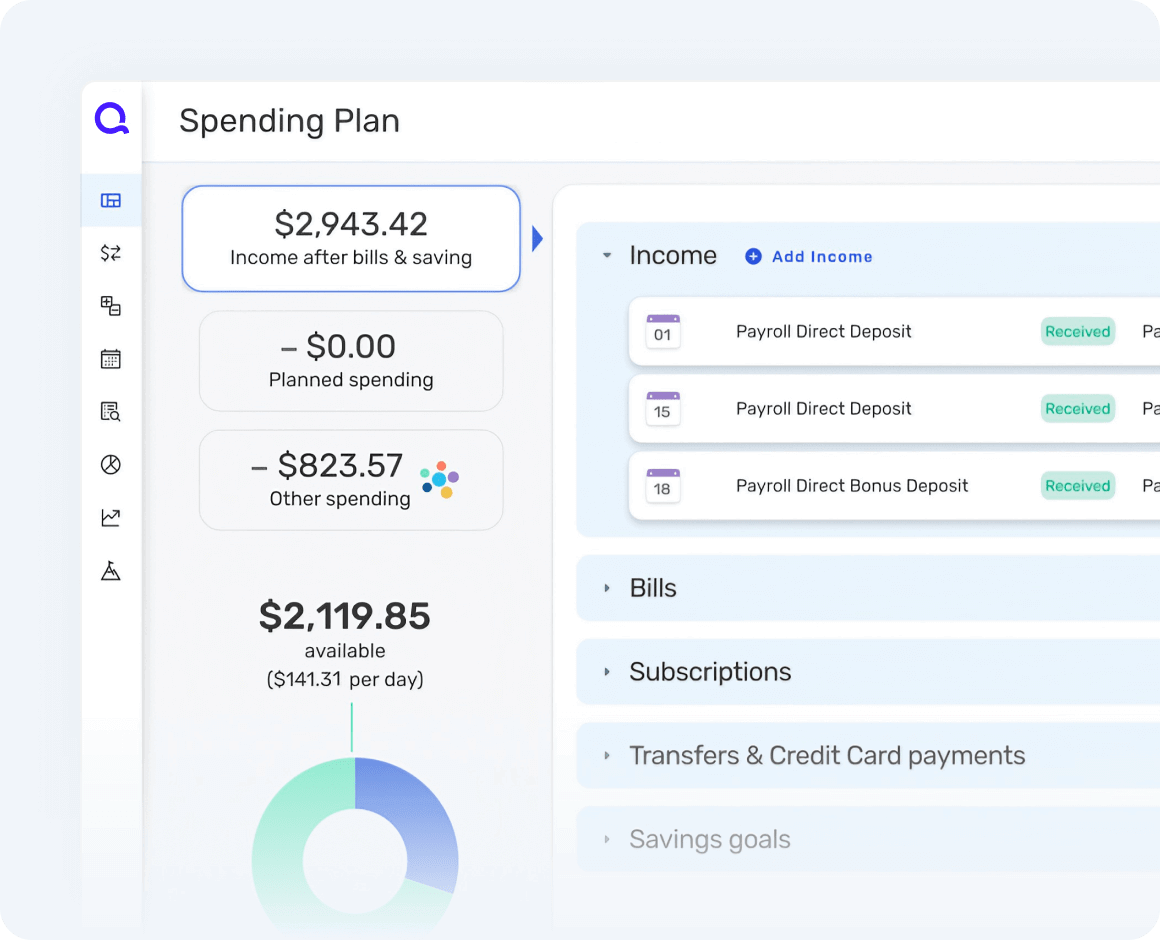Open the Calendar view from the sidebar
Viewport: 1160px width, 940px height.
click(111, 358)
